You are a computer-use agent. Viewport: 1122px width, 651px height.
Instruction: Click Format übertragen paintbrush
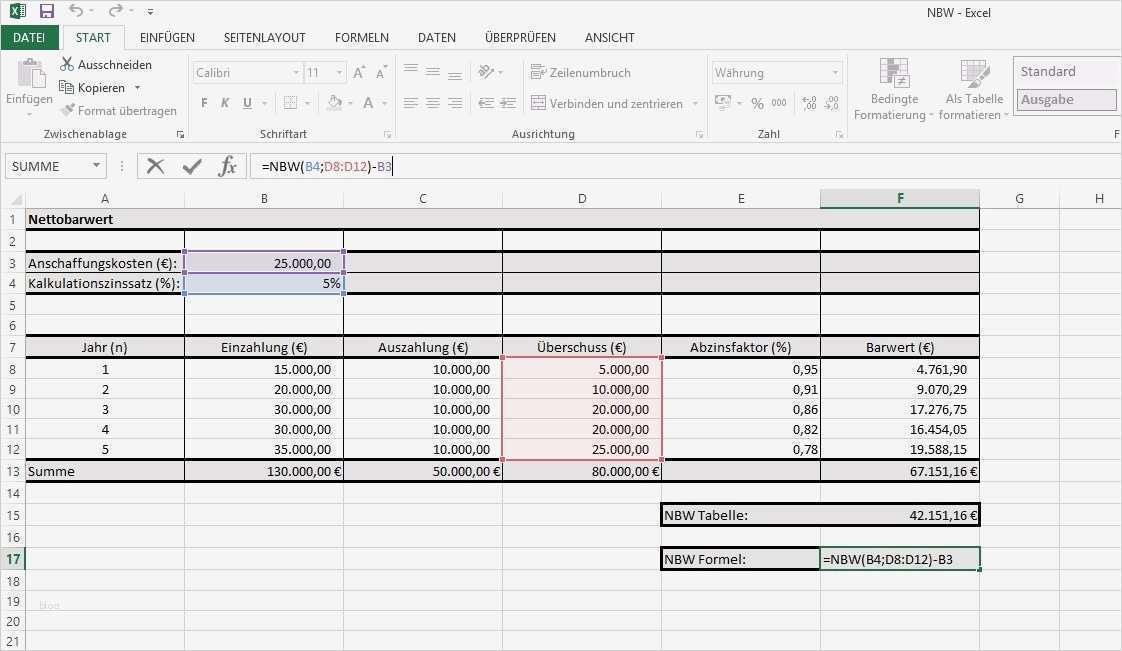[119, 110]
